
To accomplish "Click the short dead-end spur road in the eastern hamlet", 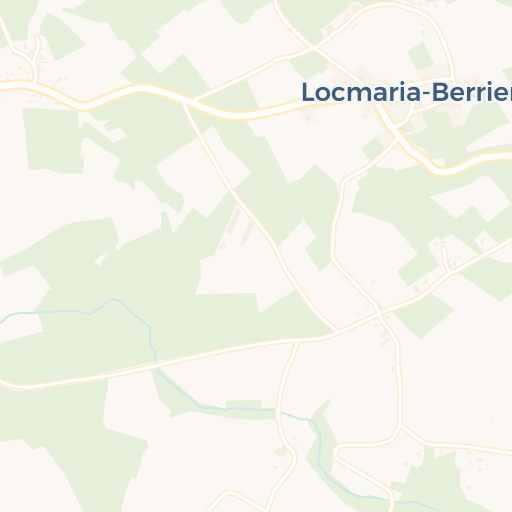I will click(x=446, y=258).
